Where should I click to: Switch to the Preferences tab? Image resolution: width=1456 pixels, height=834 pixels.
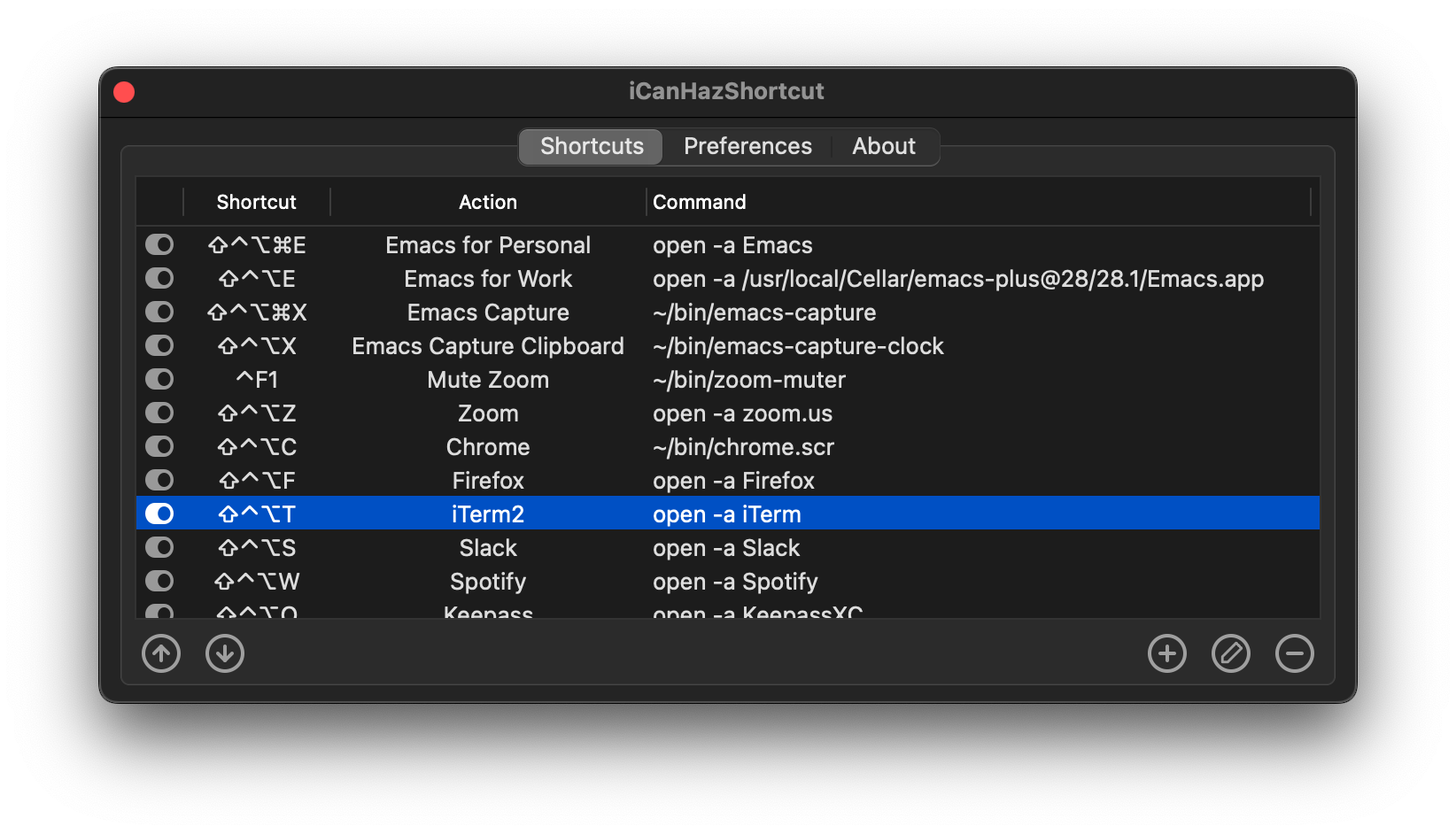pos(747,146)
